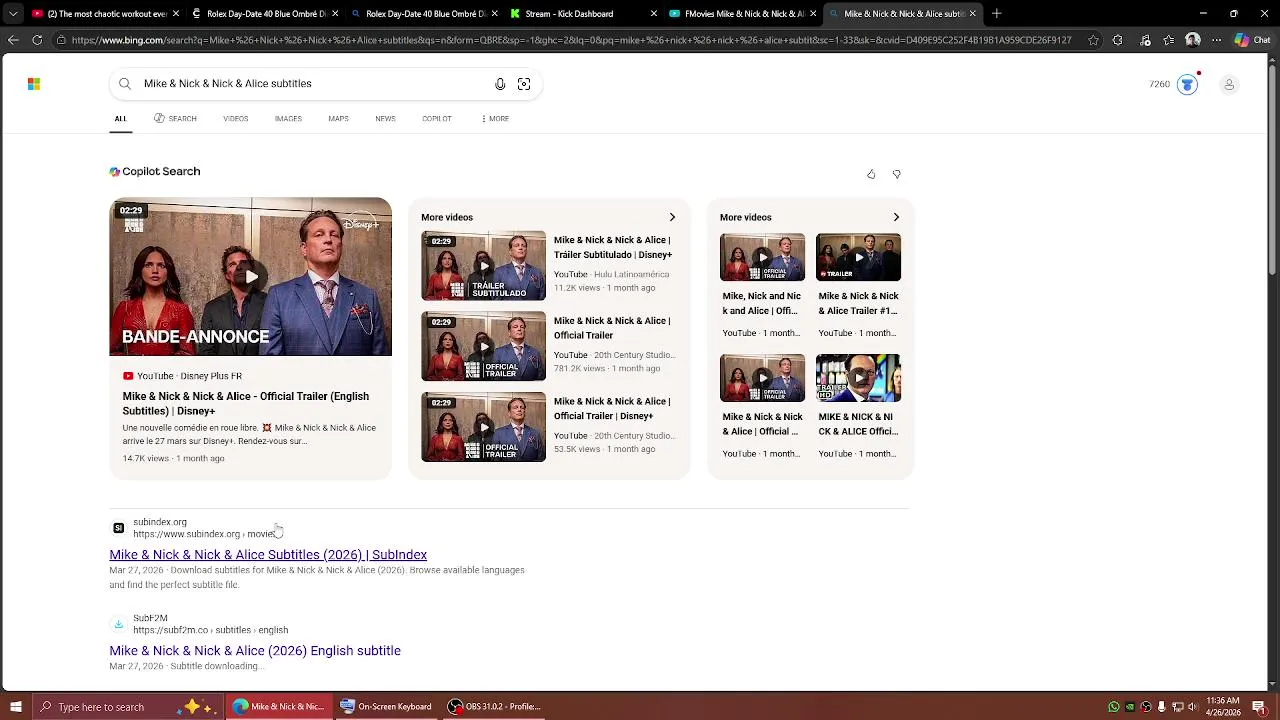This screenshot has width=1280, height=720.
Task: Open the (2026) English subtitle Subf2m link
Action: 255,651
